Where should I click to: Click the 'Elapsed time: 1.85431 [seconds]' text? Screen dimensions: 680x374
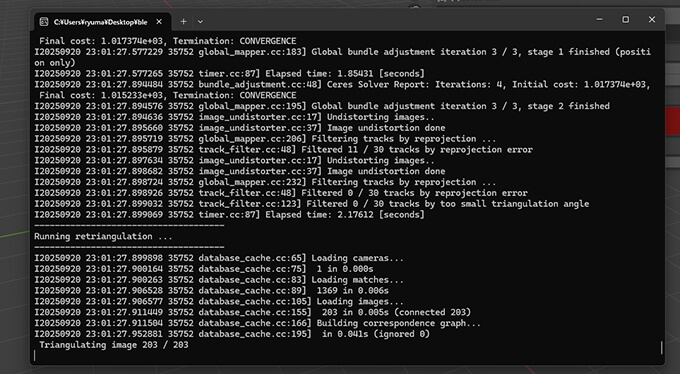click(345, 73)
